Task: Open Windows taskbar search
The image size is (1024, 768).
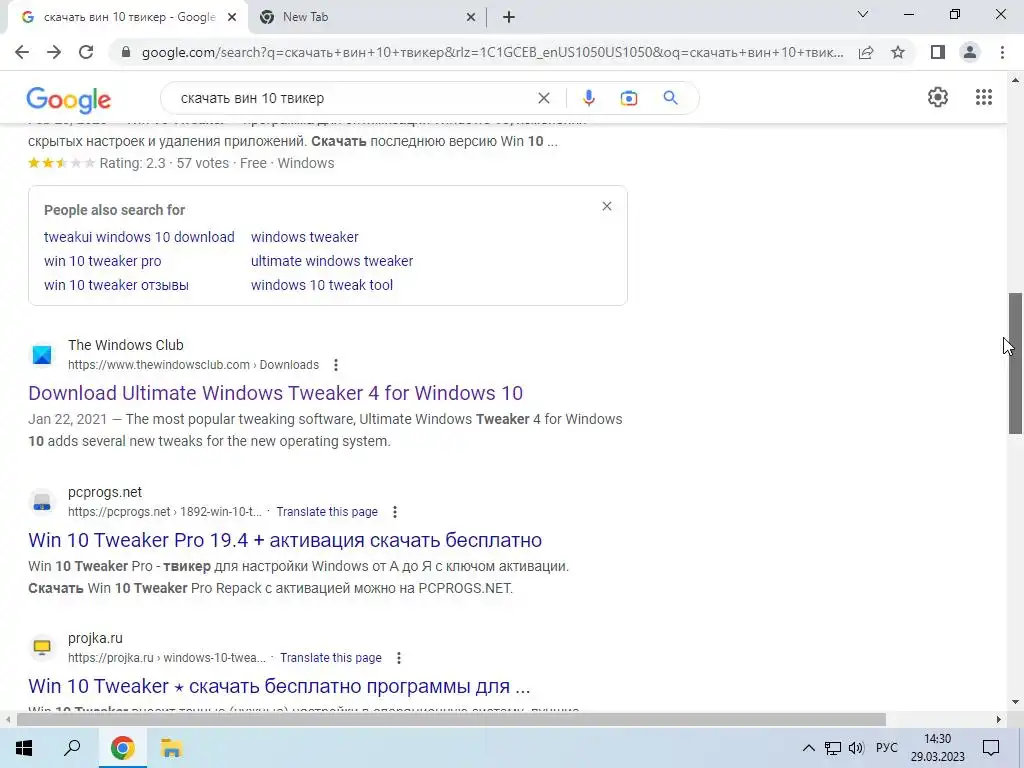Action: click(72, 748)
